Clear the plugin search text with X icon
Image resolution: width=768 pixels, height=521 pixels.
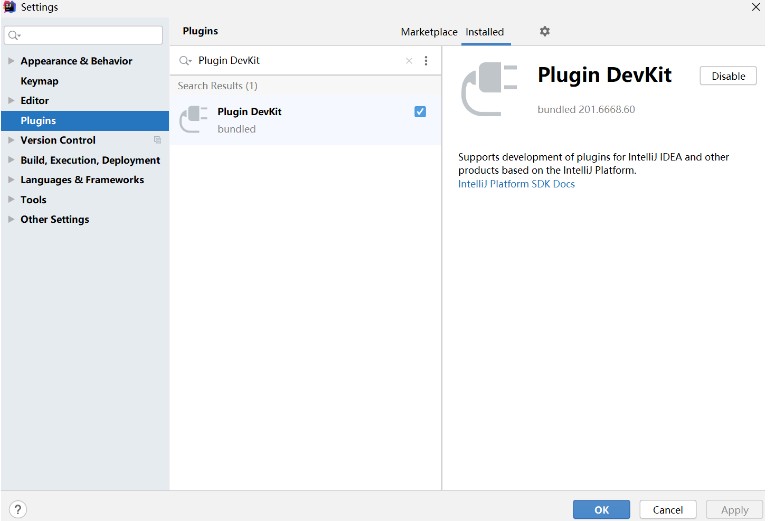[408, 61]
